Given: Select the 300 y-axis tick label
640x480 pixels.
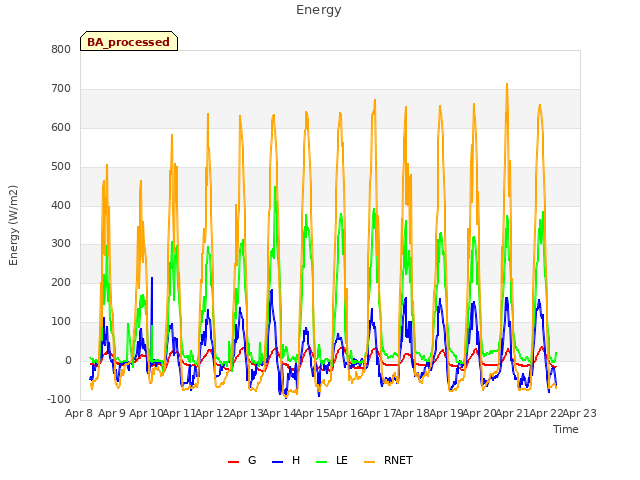Looking at the screenshot, I should (61, 244).
